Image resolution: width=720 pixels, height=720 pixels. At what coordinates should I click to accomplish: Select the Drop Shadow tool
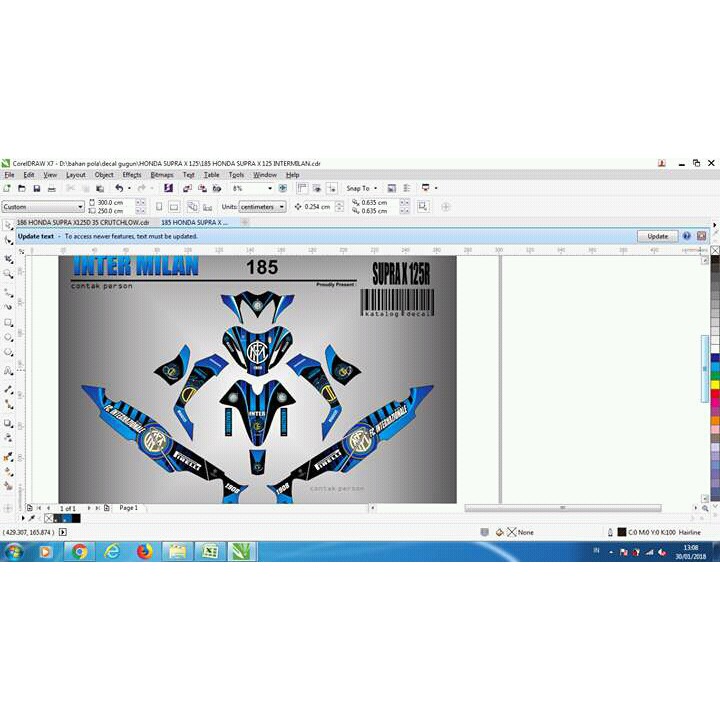(8, 423)
